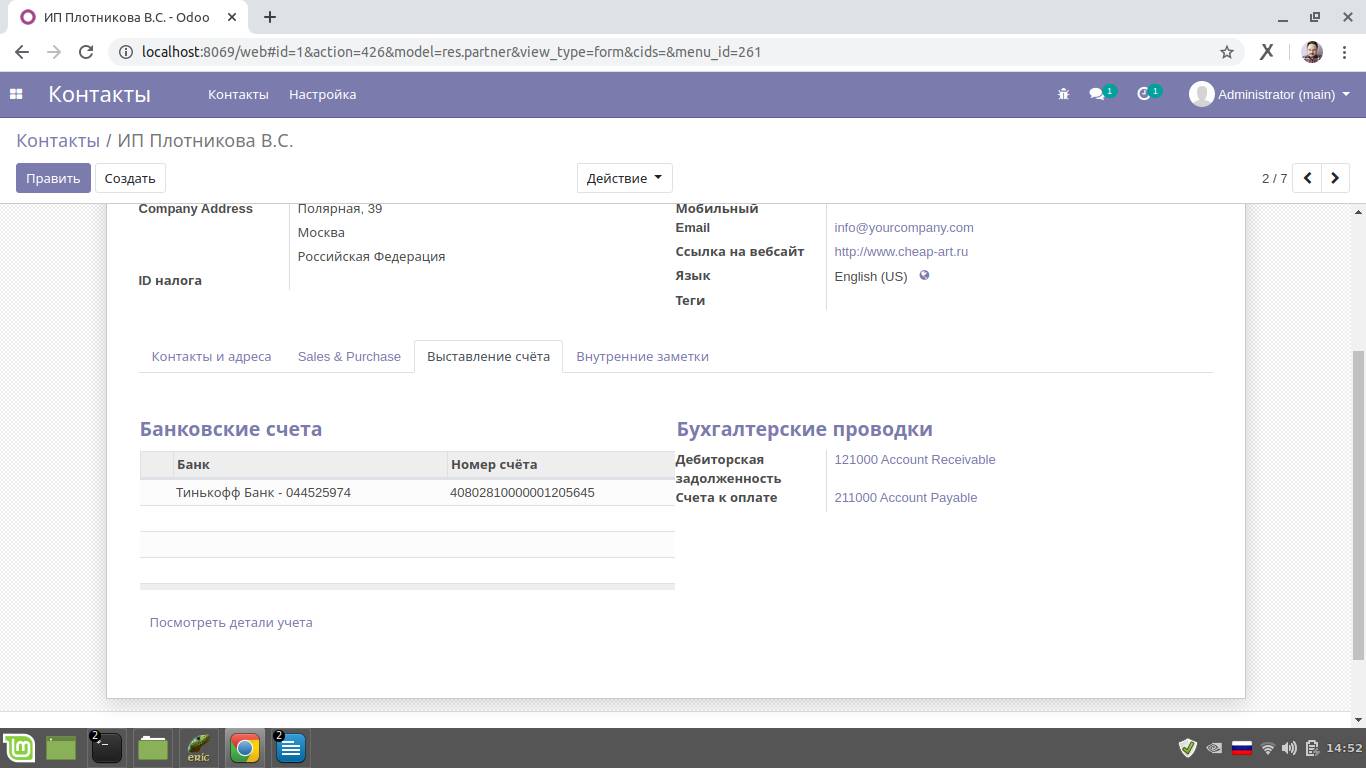This screenshot has height=768, width=1366.
Task: Open 121000 Account Receivable link
Action: coord(914,460)
